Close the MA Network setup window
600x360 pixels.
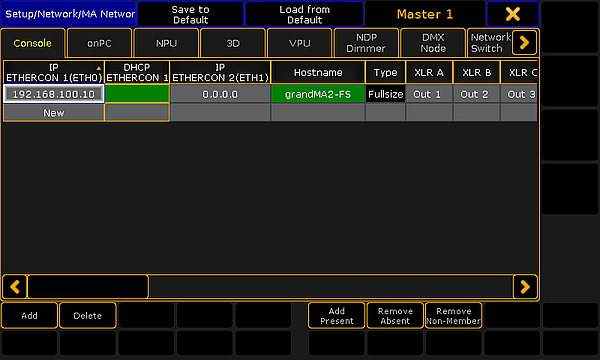513,15
